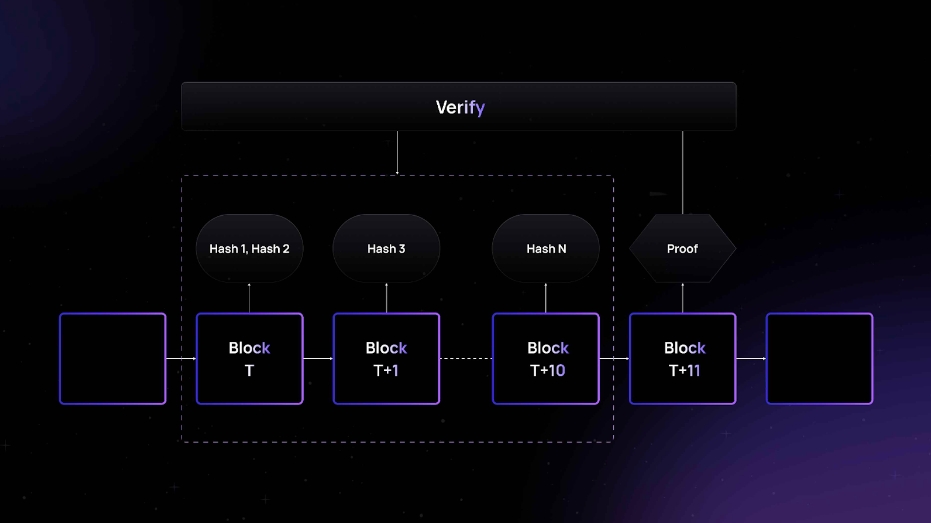Select the Block T+1 box
The width and height of the screenshot is (931, 523).
(386, 359)
